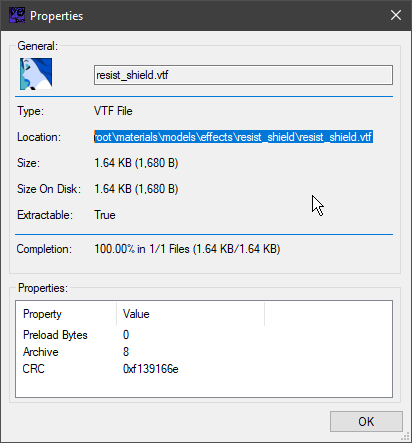412x443 pixels.
Task: Click the Archive value 8
Action: coord(126,352)
